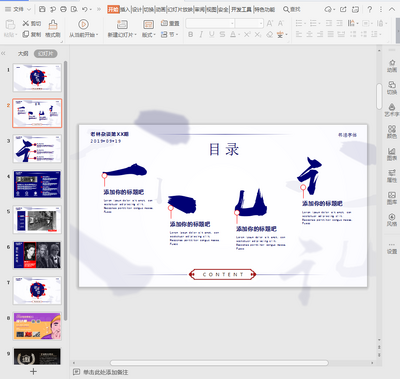
Task: Open the File (文件) menu dropdown arrow
Action: (x=29, y=9)
